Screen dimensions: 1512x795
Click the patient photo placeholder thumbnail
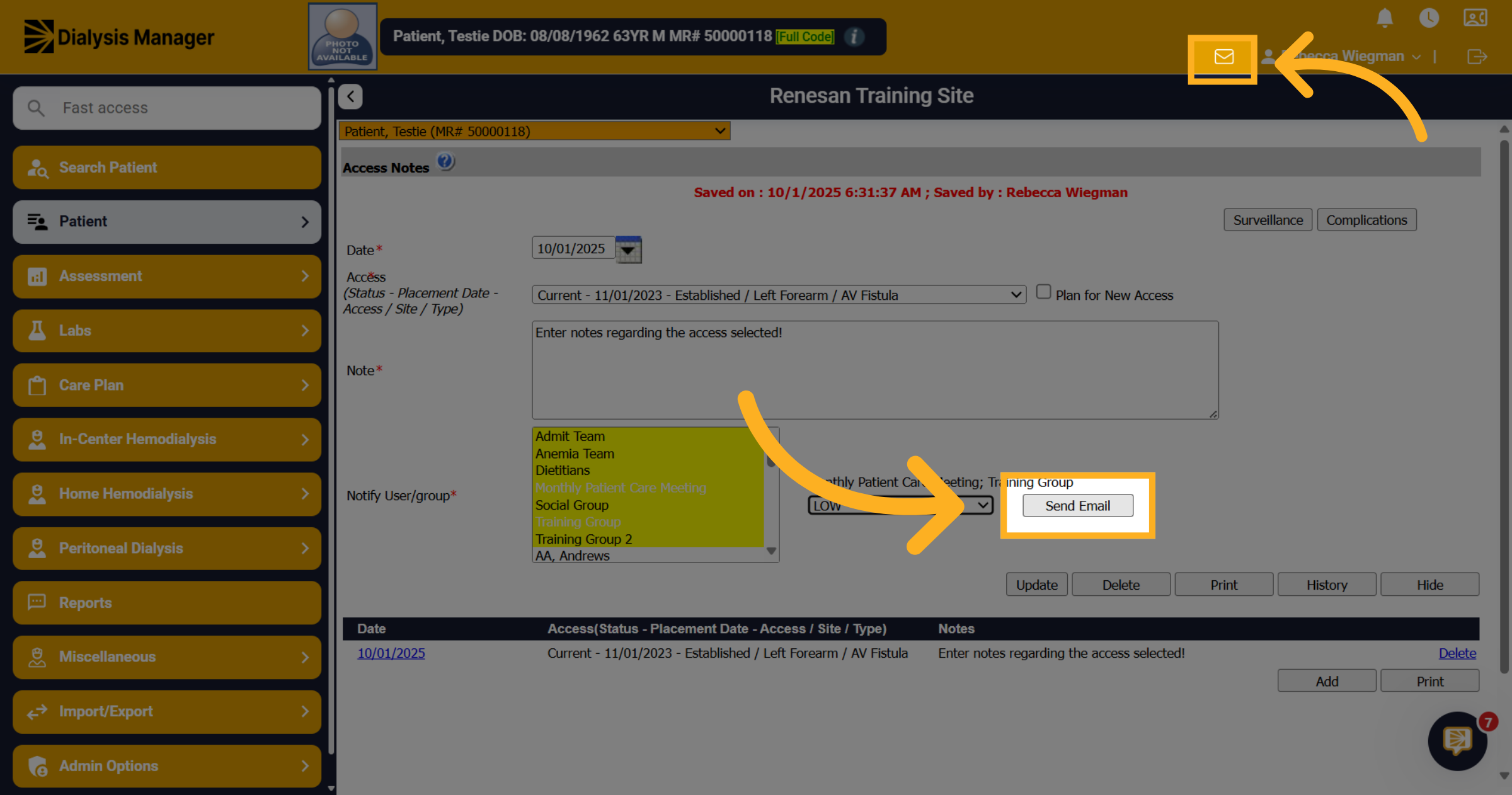(x=342, y=37)
